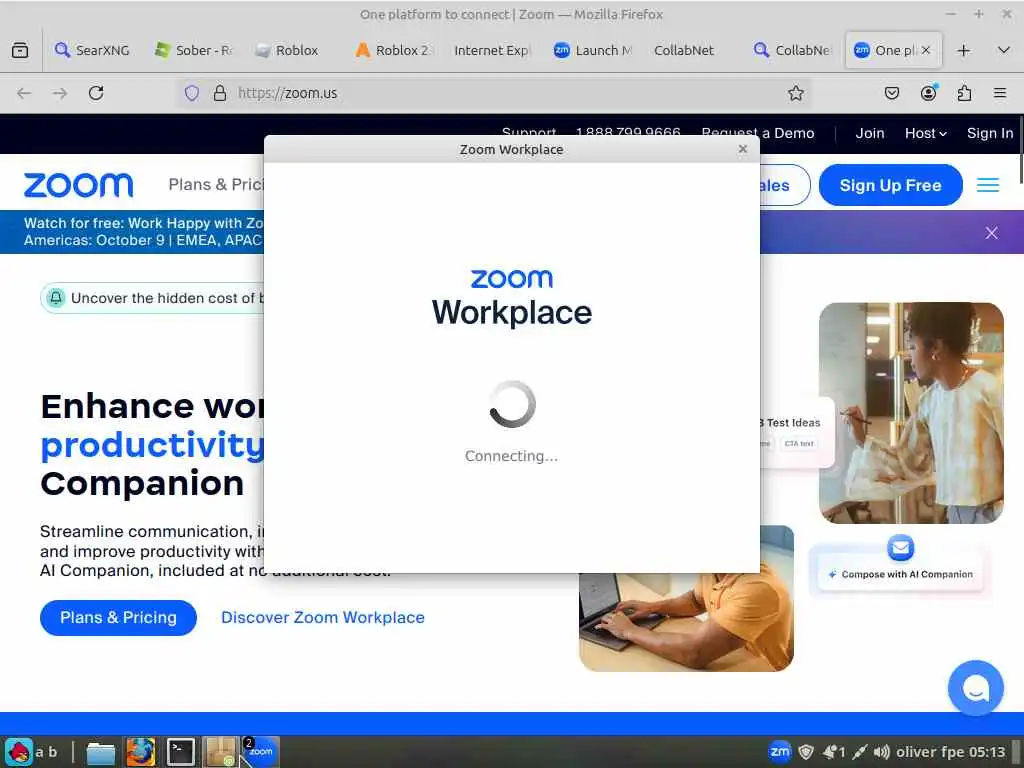Open a new tab with plus button
The image size is (1024, 768).
pyautogui.click(x=964, y=50)
